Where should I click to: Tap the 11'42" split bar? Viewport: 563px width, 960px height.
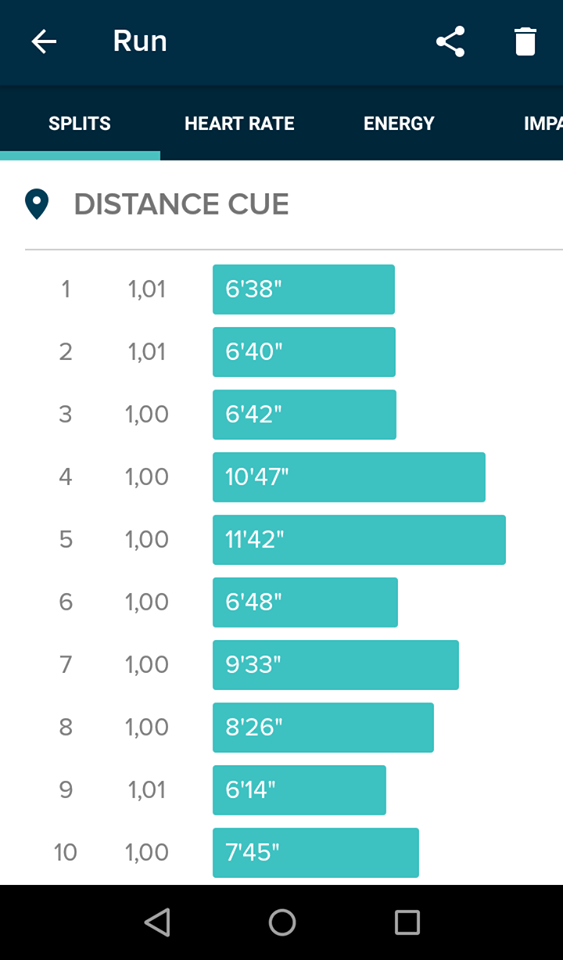tap(359, 539)
